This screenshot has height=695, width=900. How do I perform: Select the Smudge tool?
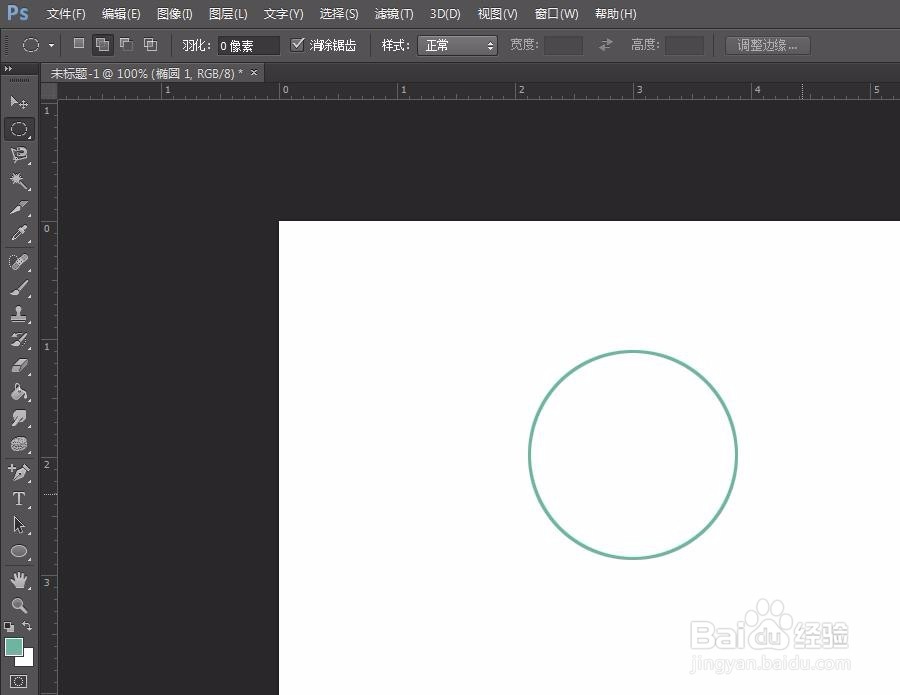tap(19, 418)
